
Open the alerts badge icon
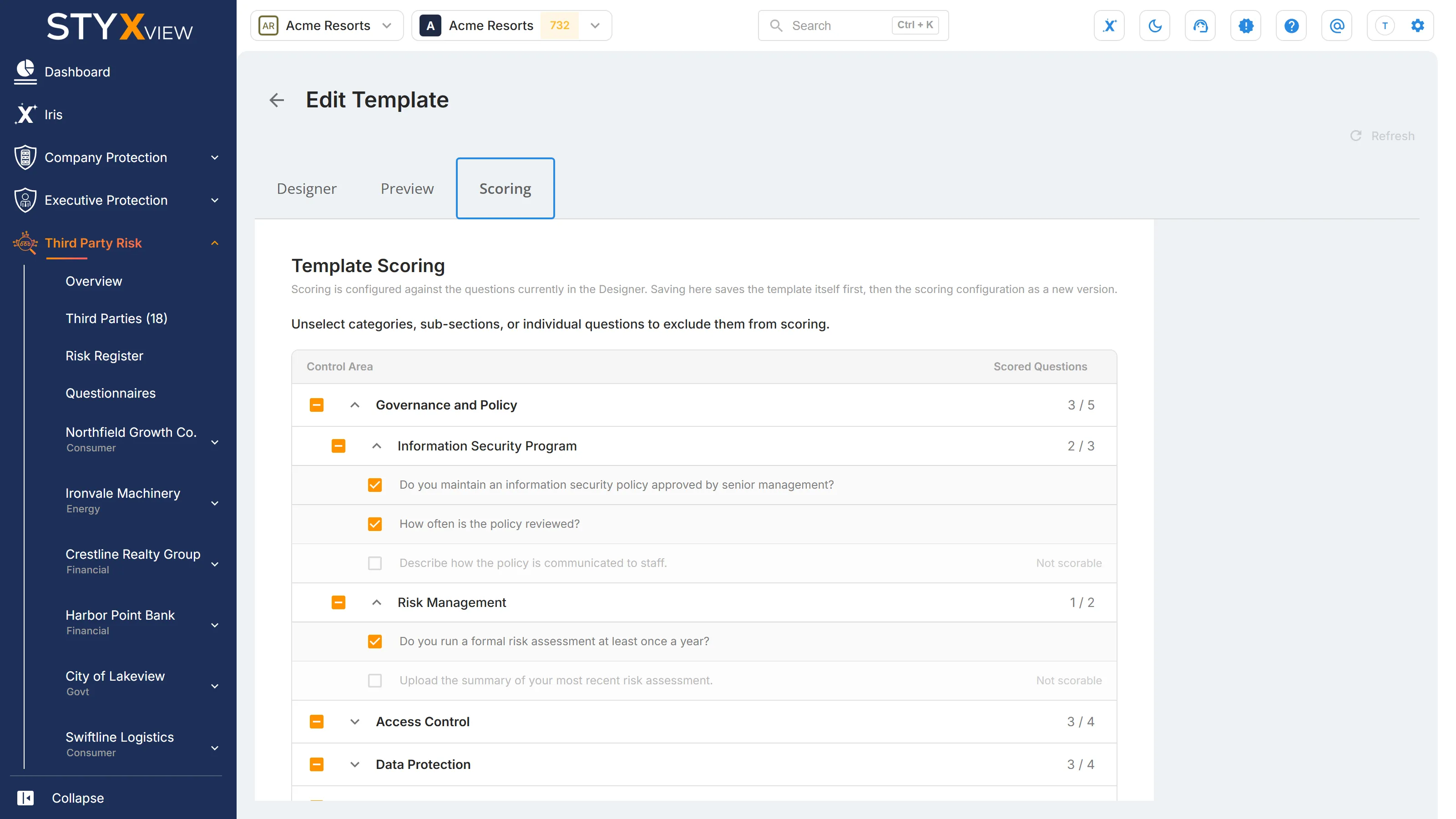tap(1246, 25)
